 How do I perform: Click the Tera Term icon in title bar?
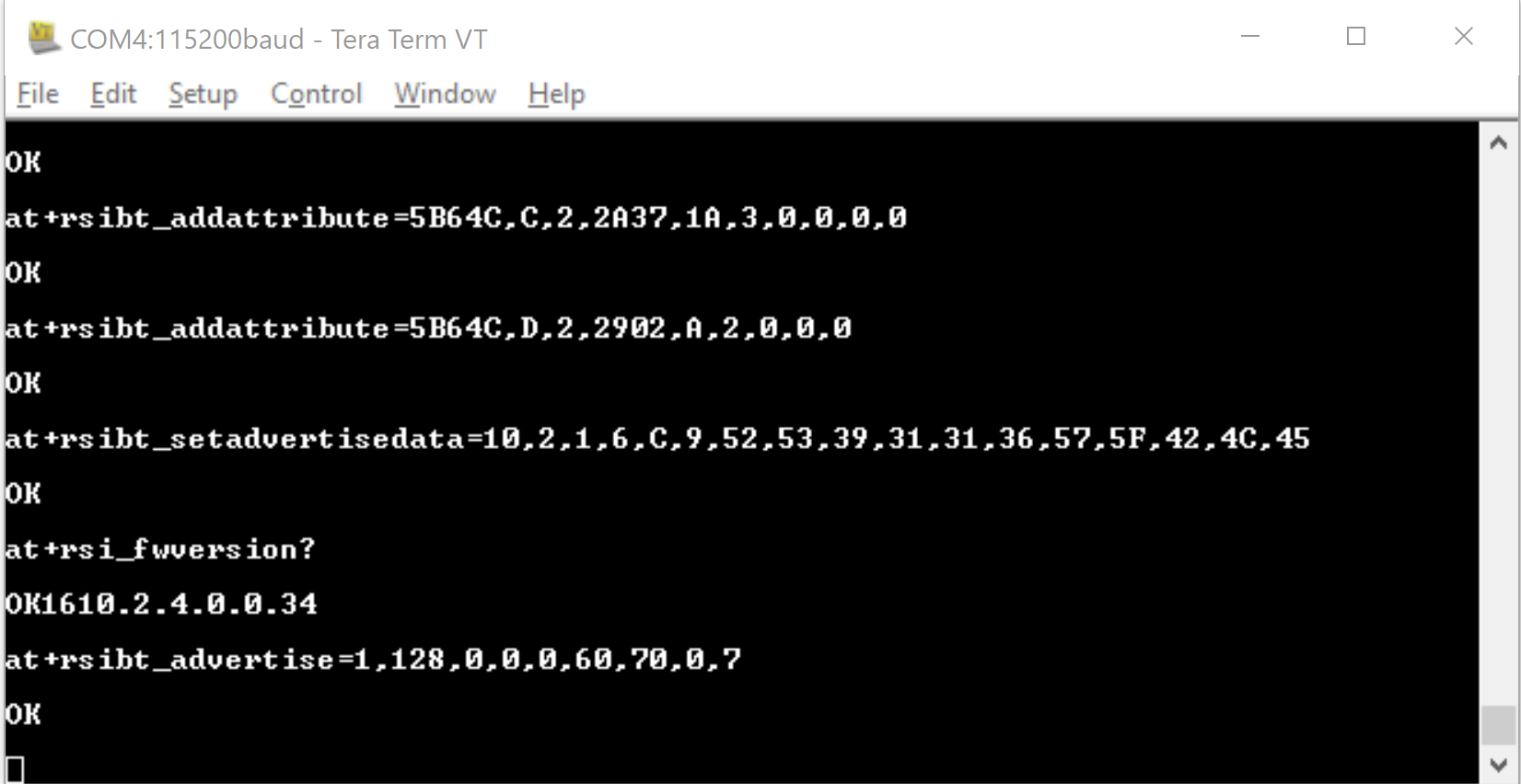click(x=42, y=38)
